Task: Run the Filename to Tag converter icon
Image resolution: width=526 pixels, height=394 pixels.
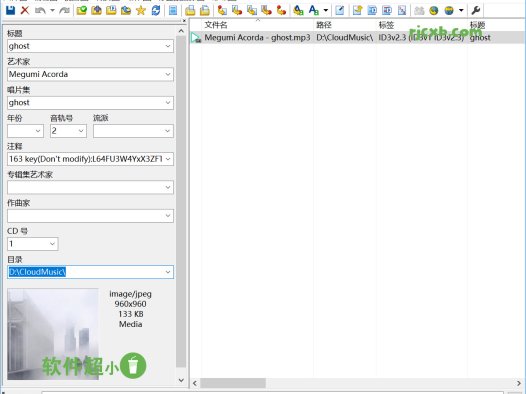Action: coord(237,10)
